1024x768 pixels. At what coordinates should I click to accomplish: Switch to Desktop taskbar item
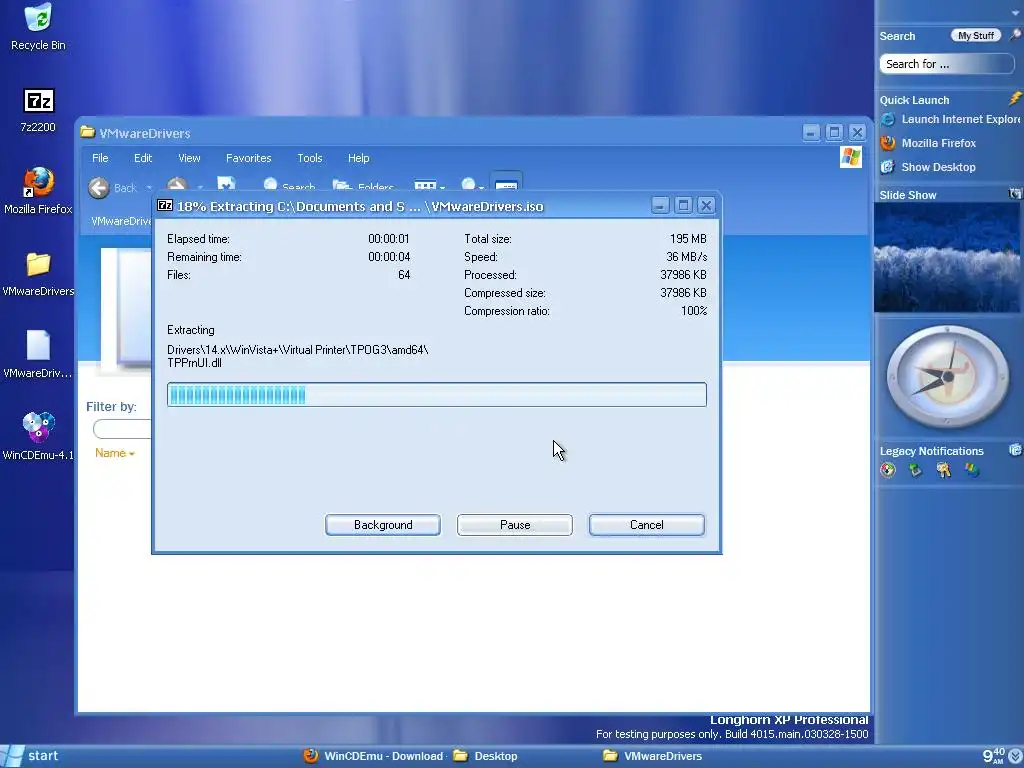point(485,756)
